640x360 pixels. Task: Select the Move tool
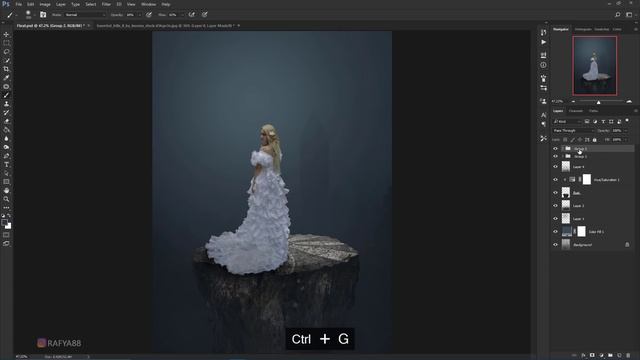pos(6,34)
